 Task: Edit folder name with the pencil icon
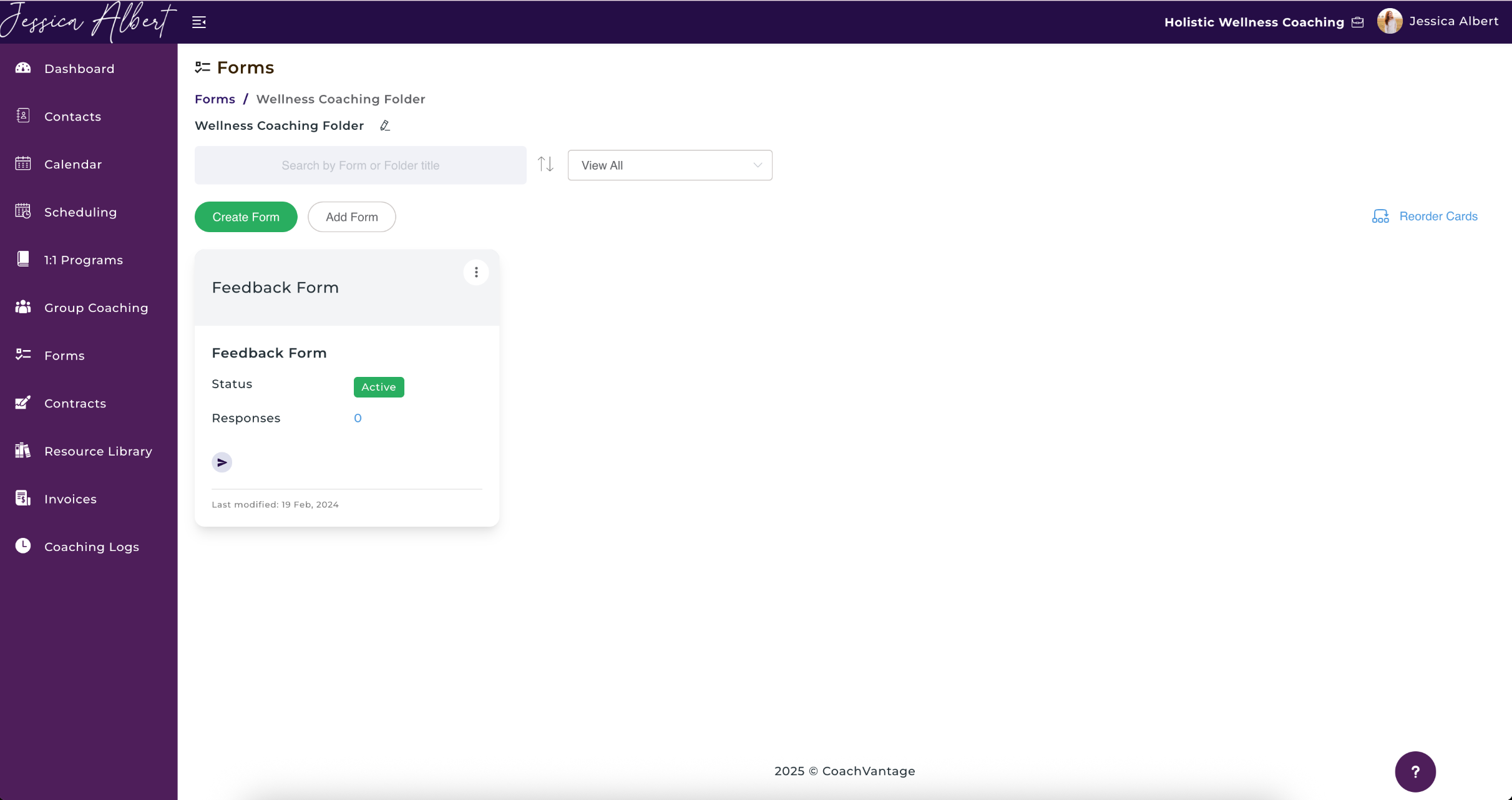pyautogui.click(x=385, y=125)
